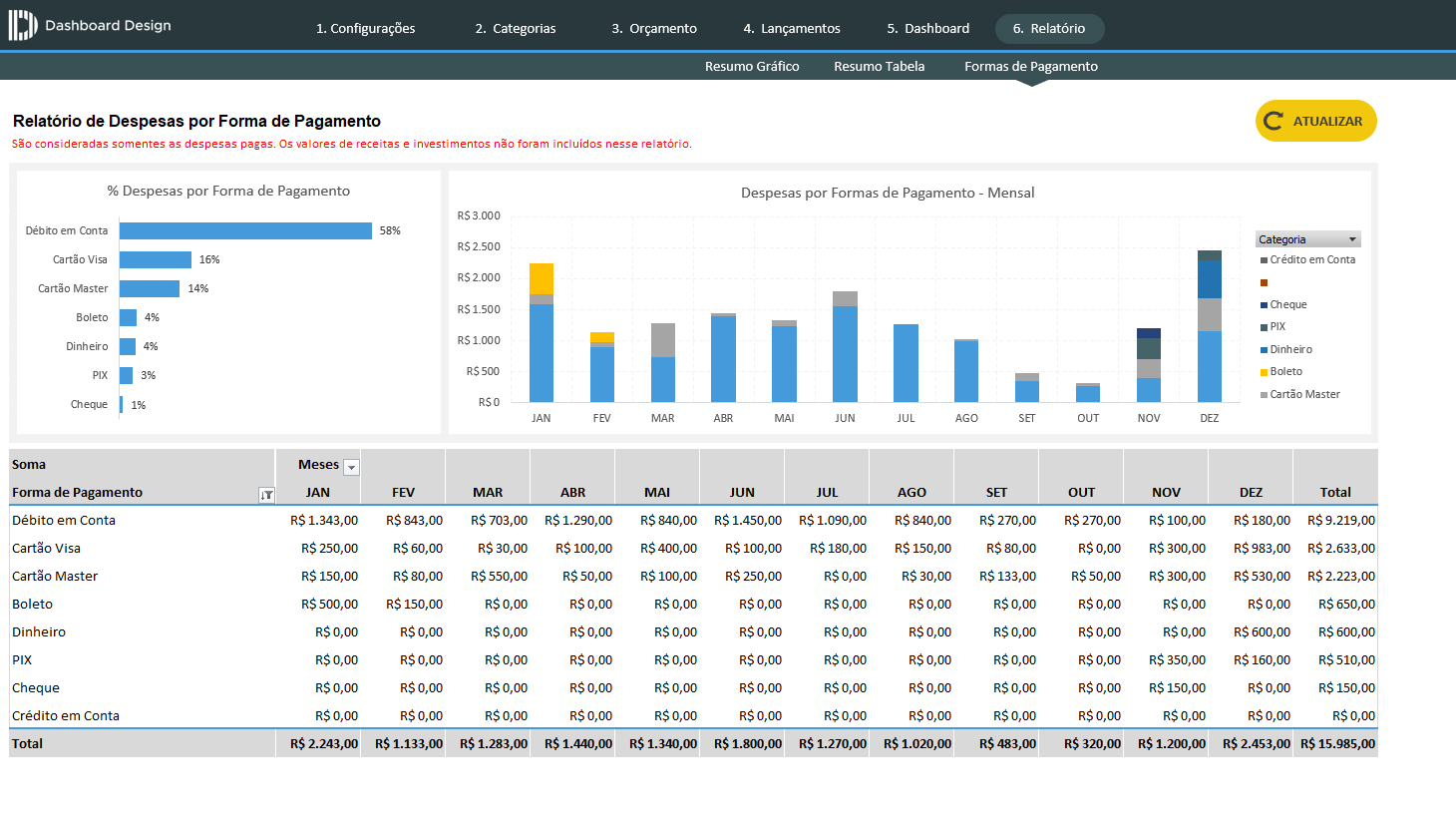The image size is (1456, 833).
Task: Open the Resumo Tabela sub-tab
Action: pos(879,67)
